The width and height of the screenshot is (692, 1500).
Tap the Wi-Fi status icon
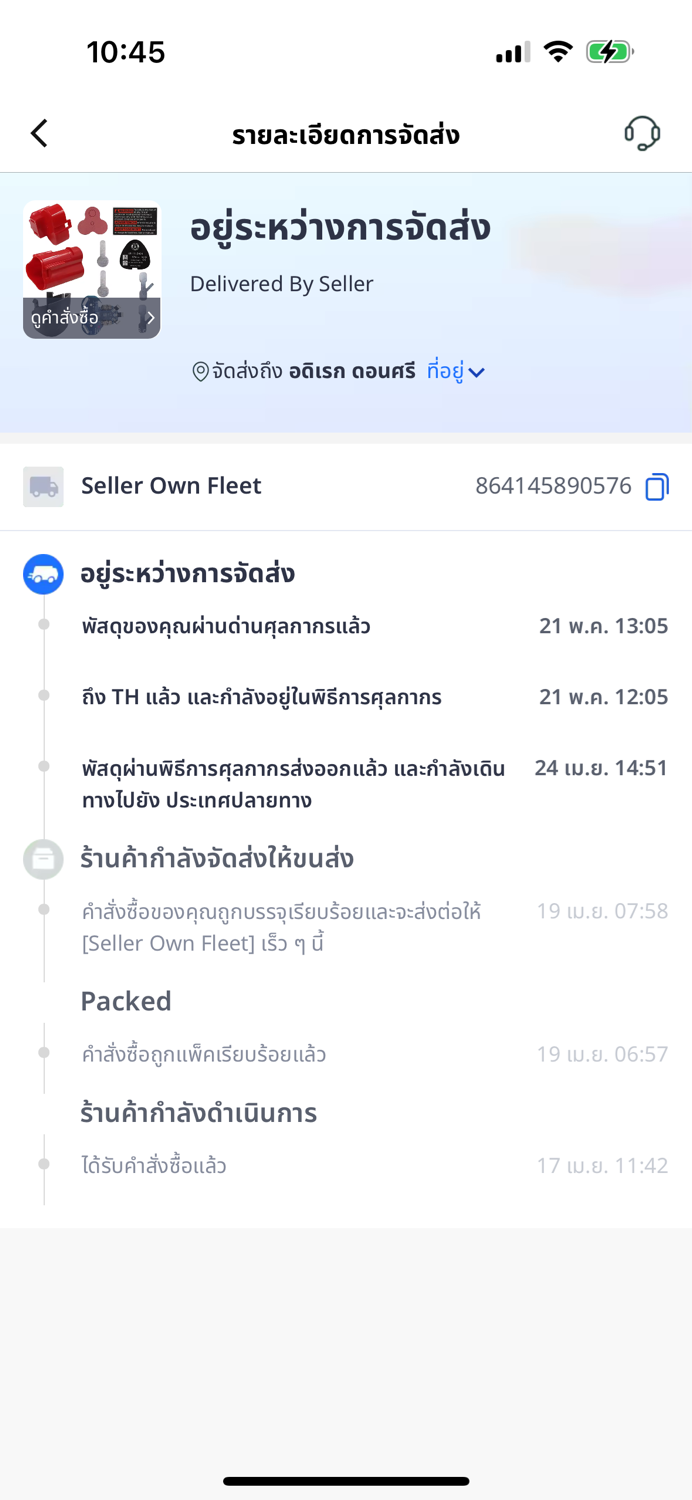coord(557,52)
